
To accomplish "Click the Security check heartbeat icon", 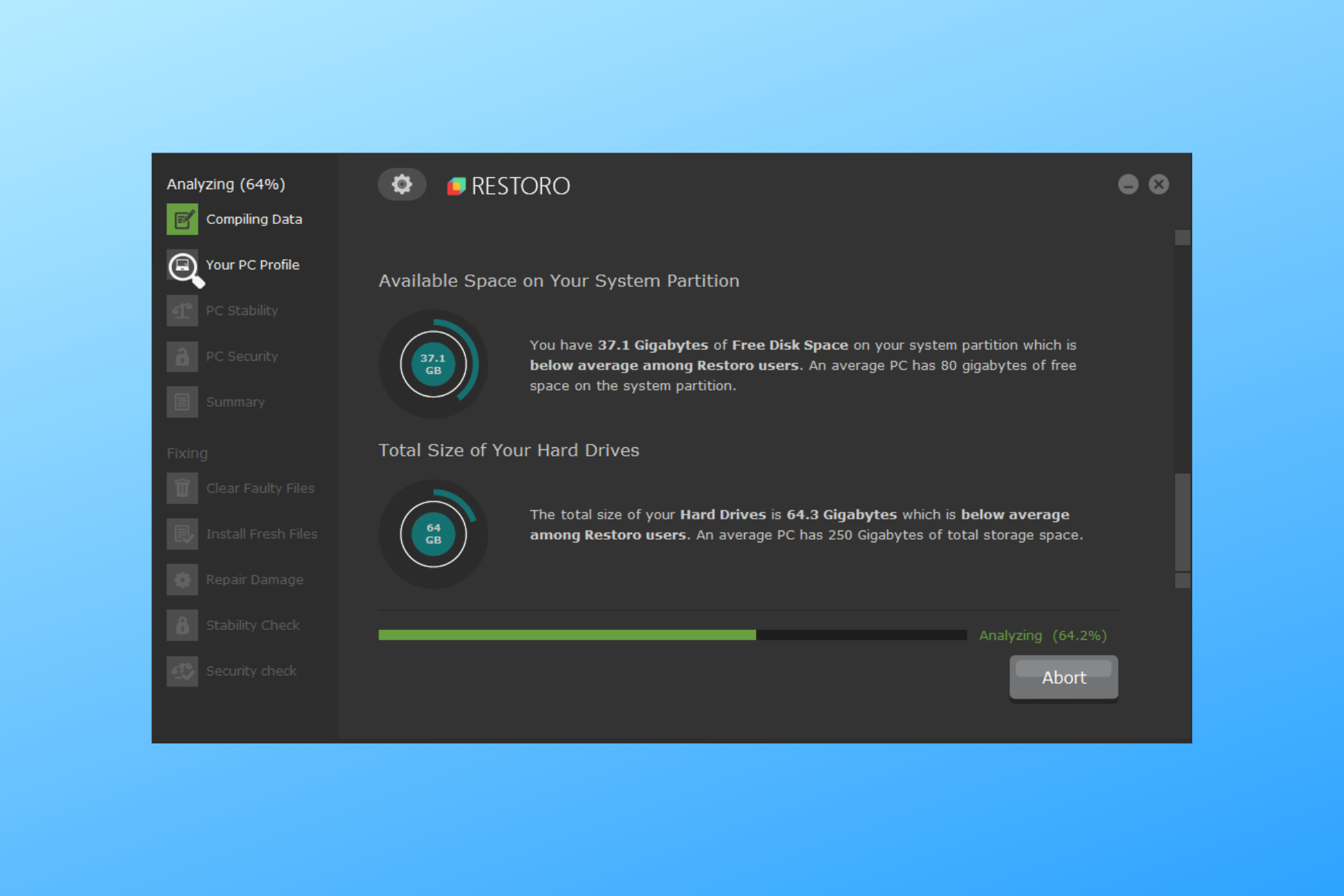I will pos(182,671).
